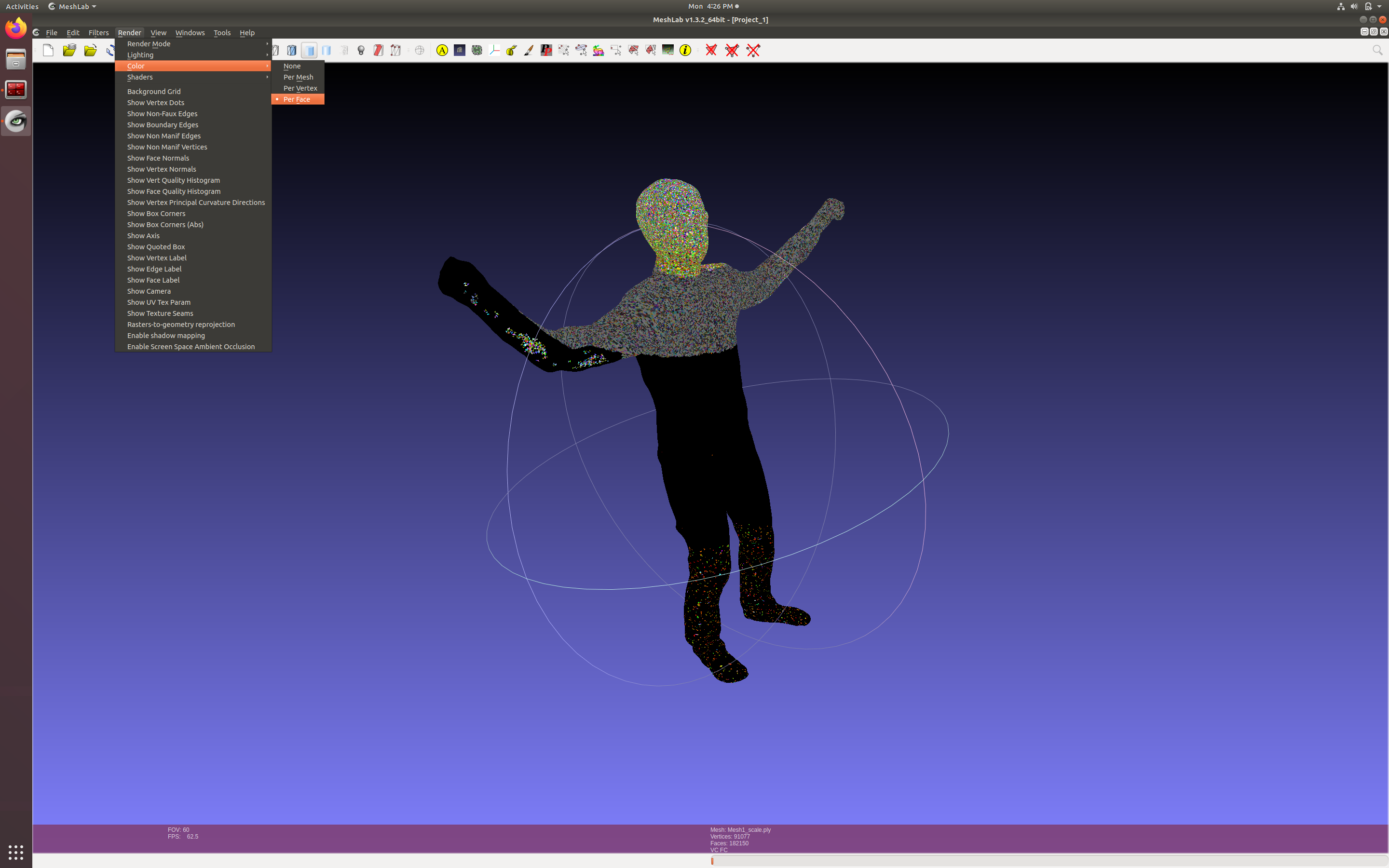Toggle the scene lighting with the light bulb icon
Image resolution: width=1389 pixels, height=868 pixels.
pos(361,51)
